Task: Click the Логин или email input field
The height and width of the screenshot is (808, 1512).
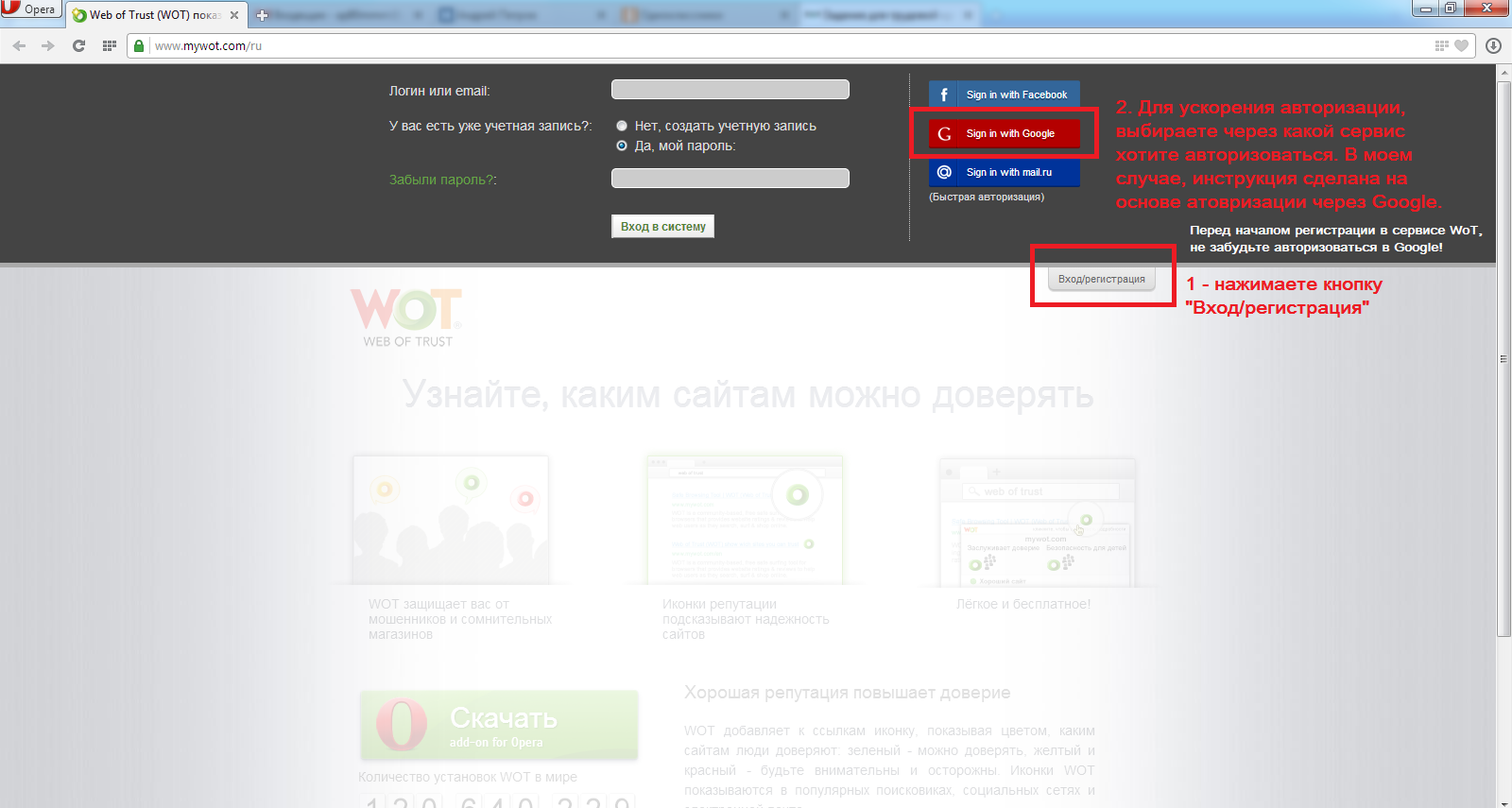Action: pyautogui.click(x=730, y=90)
